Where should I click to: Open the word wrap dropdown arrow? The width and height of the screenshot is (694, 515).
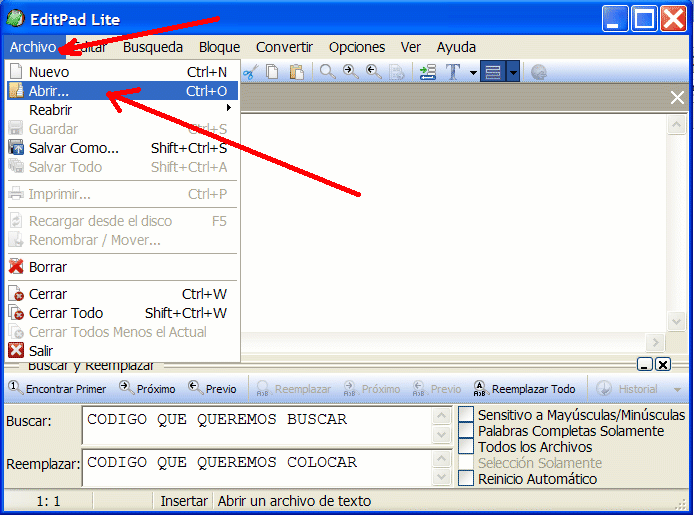(513, 72)
